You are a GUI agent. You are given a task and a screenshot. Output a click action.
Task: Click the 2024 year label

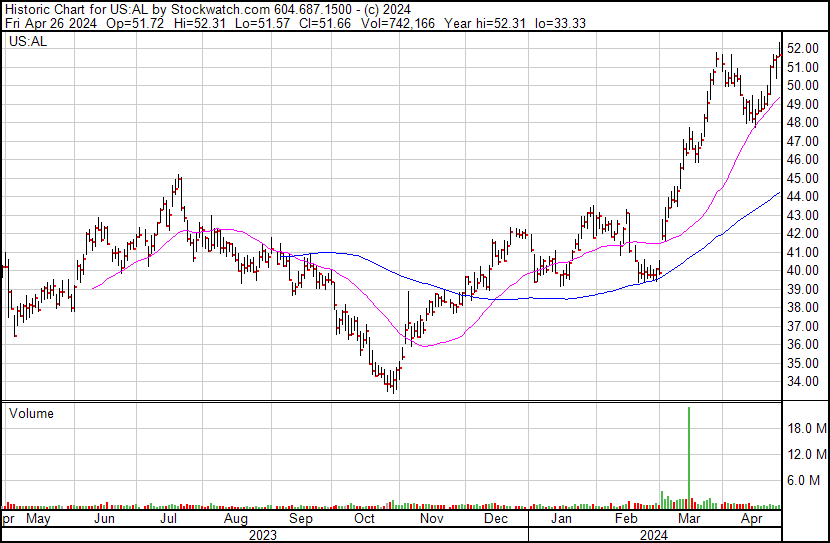tap(655, 535)
